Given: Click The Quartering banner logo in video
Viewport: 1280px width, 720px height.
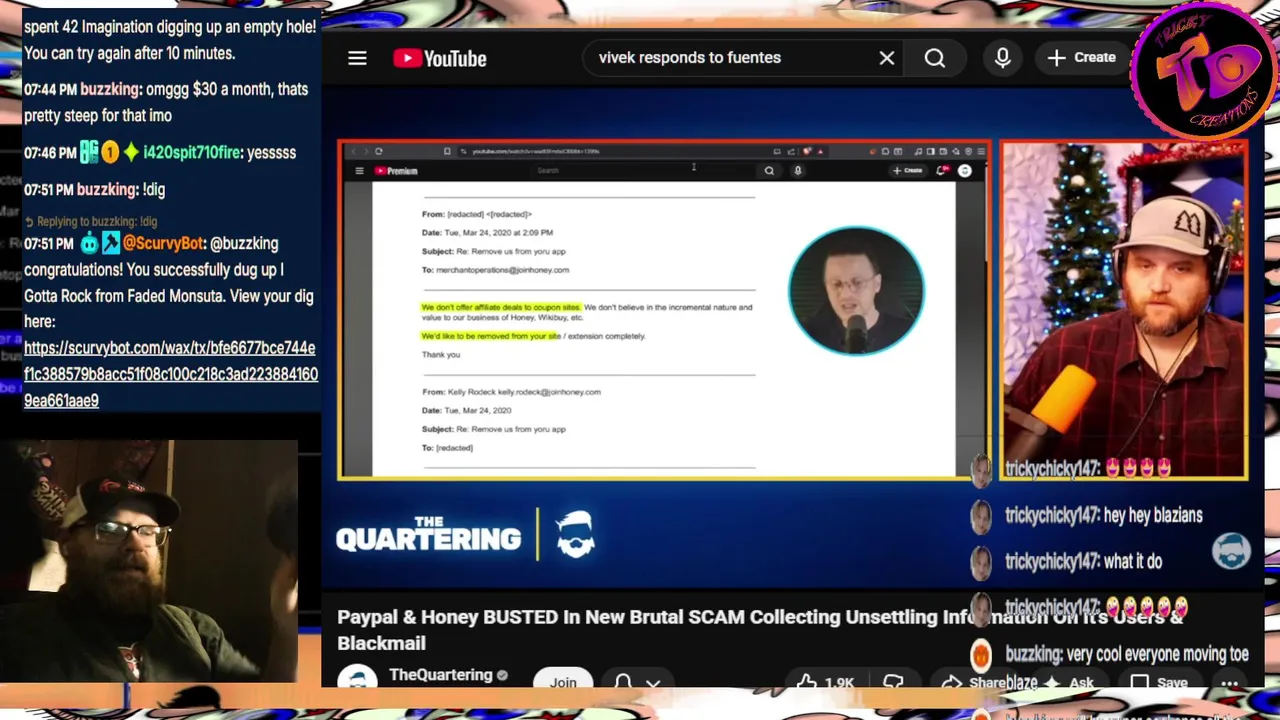Looking at the screenshot, I should click(x=466, y=534).
